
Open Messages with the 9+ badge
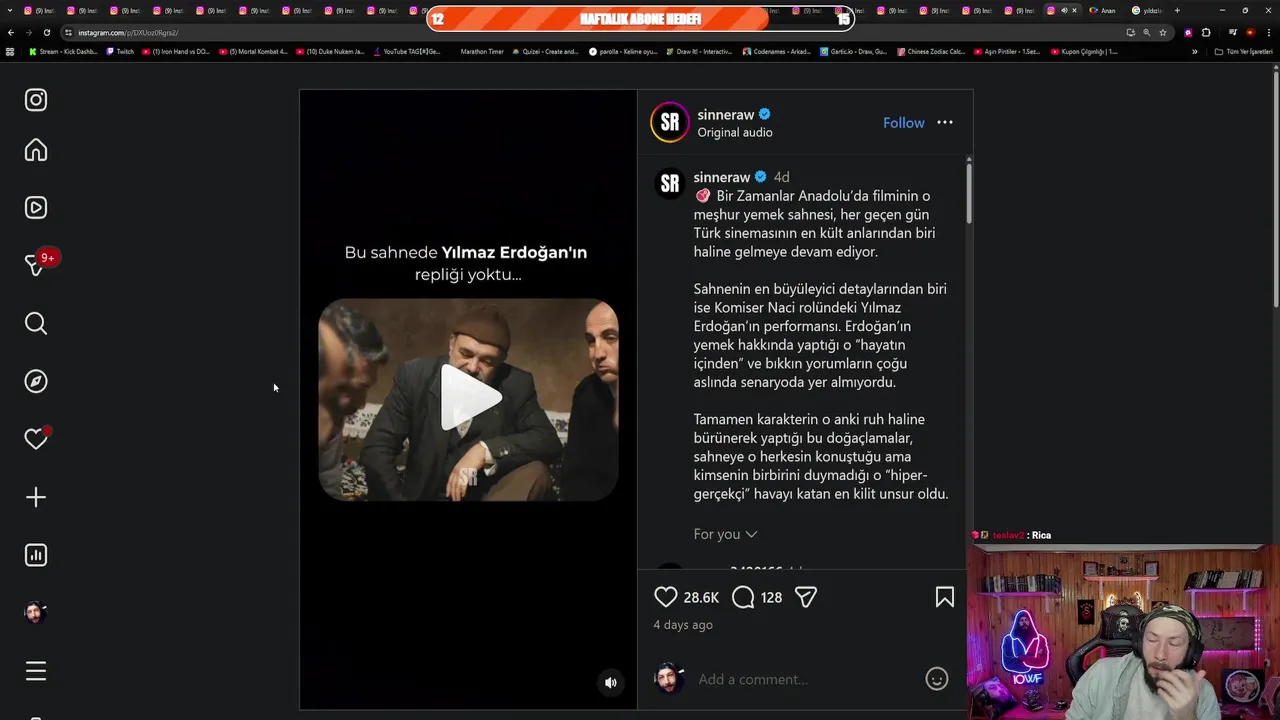point(36,265)
